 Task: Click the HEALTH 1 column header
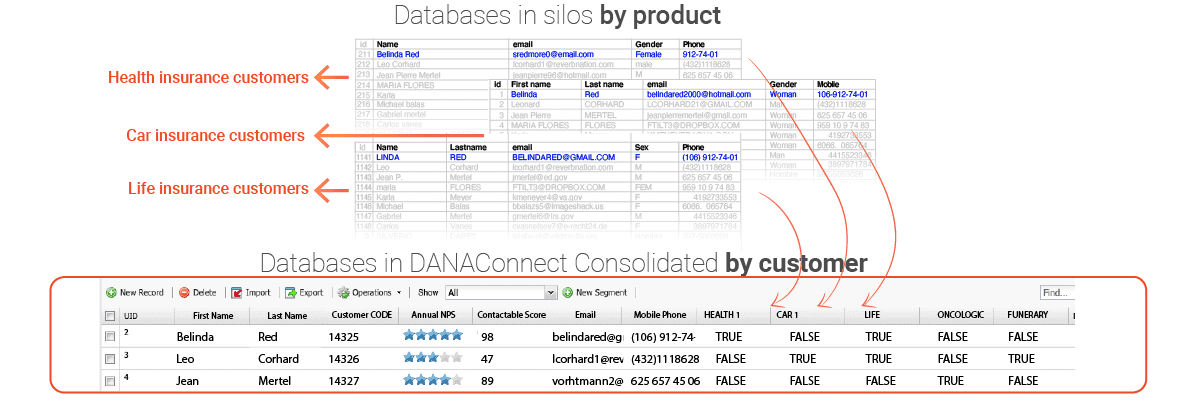click(722, 316)
